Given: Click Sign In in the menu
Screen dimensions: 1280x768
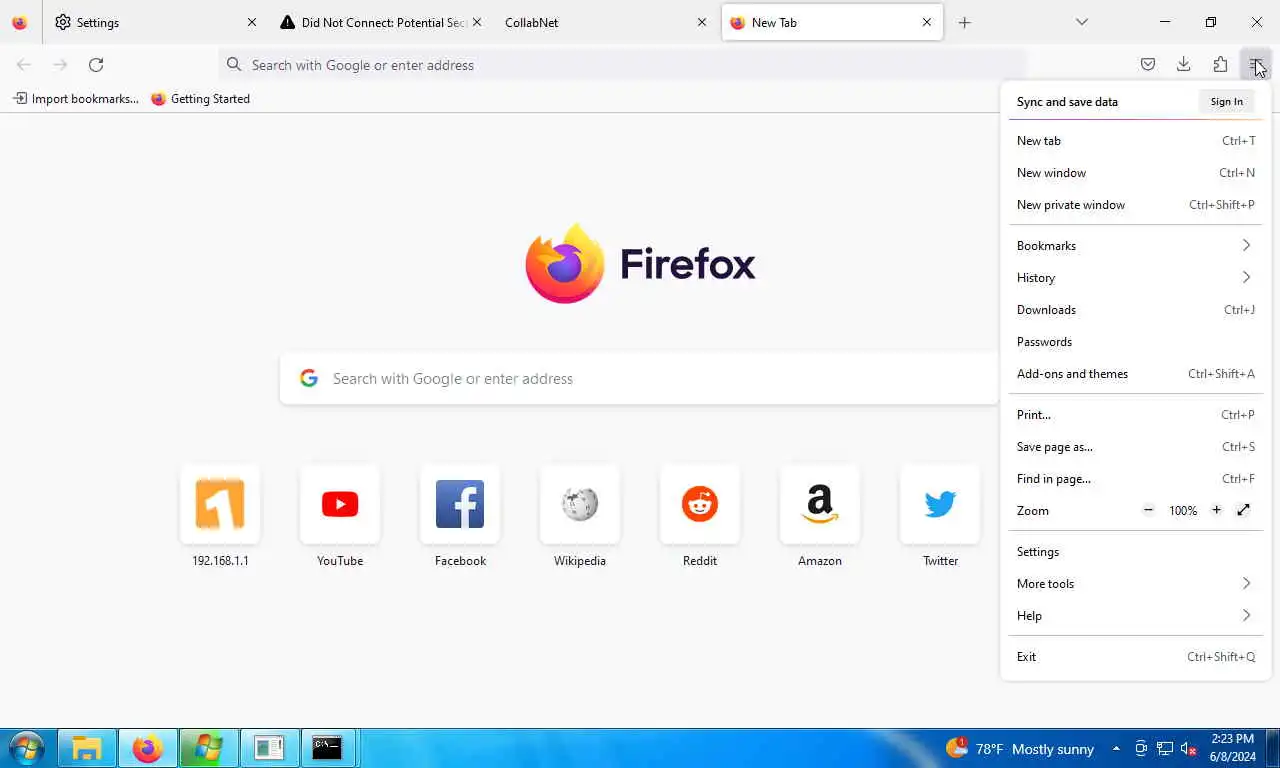Looking at the screenshot, I should 1226,101.
